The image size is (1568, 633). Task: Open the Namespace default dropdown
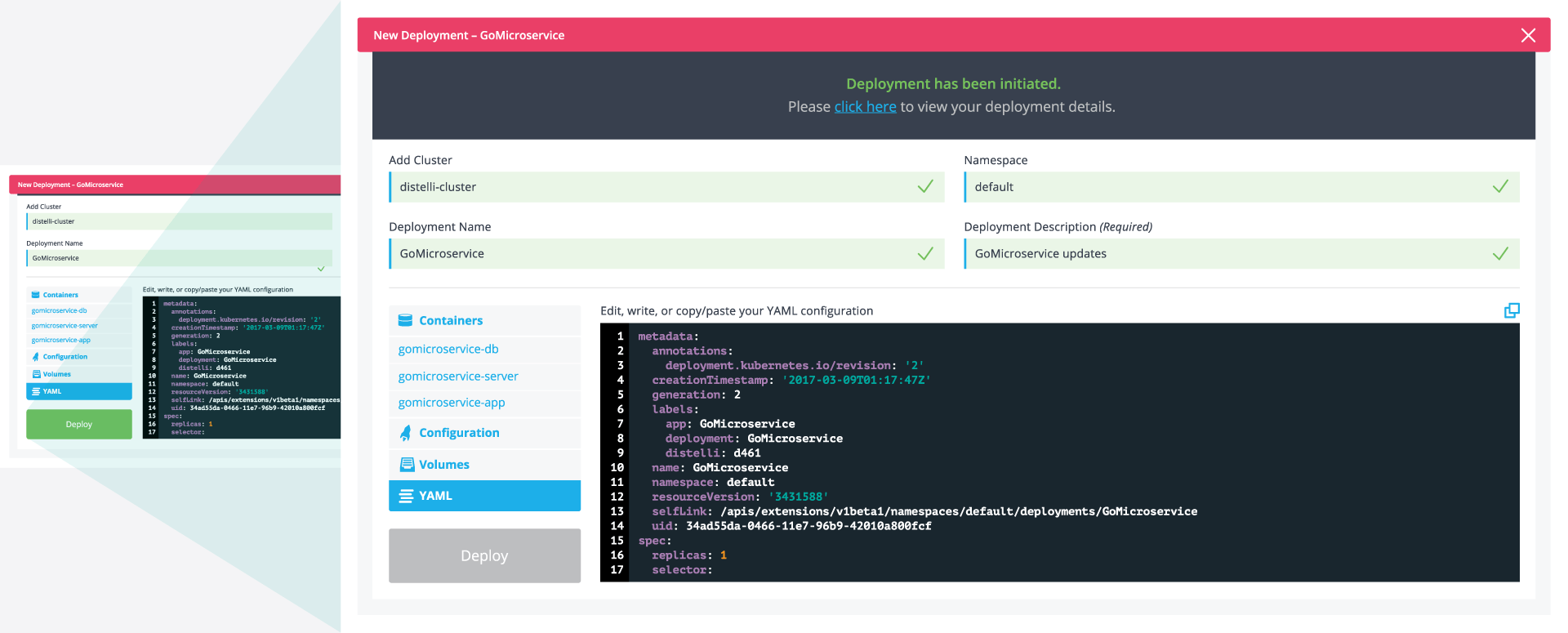1225,187
